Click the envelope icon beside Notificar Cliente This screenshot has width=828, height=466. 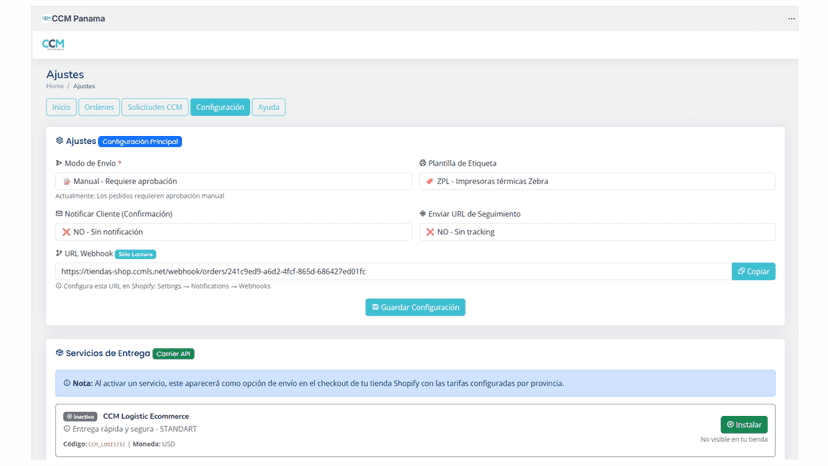[59, 213]
